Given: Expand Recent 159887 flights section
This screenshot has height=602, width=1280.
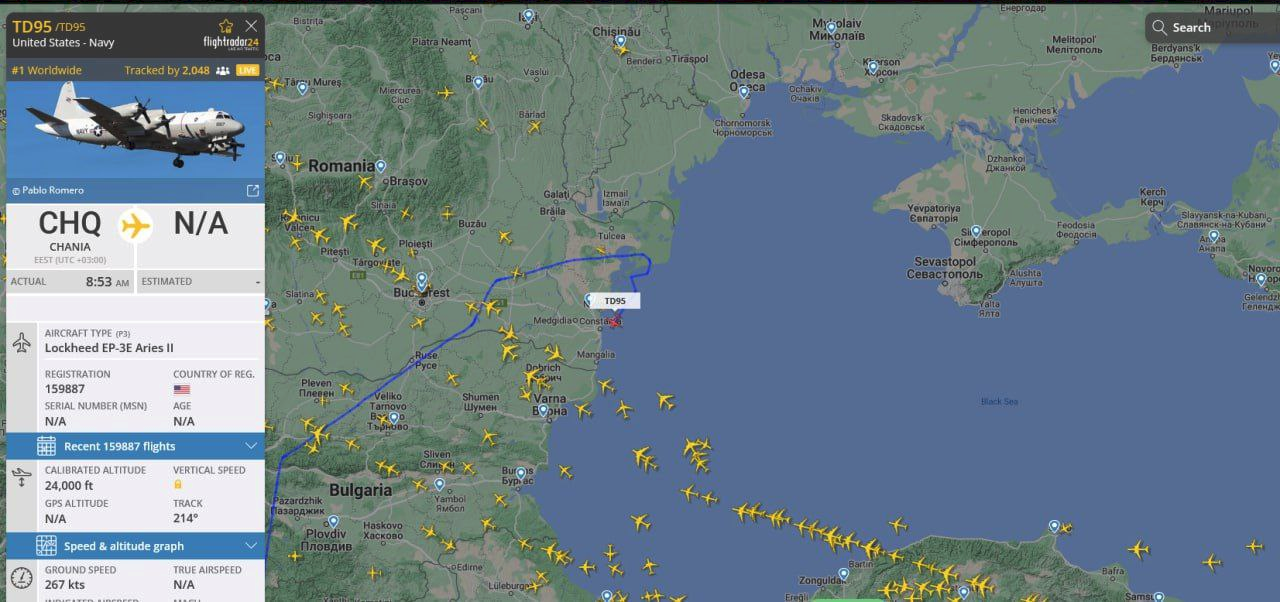Looking at the screenshot, I should click(x=135, y=446).
